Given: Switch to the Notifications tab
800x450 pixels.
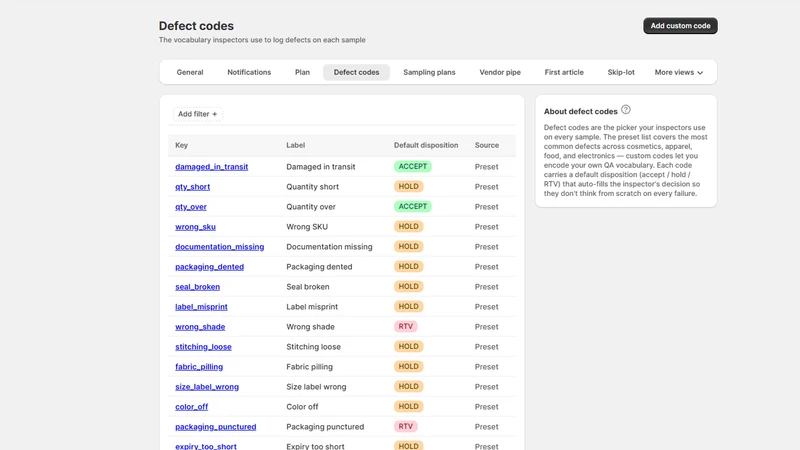Looking at the screenshot, I should 249,72.
